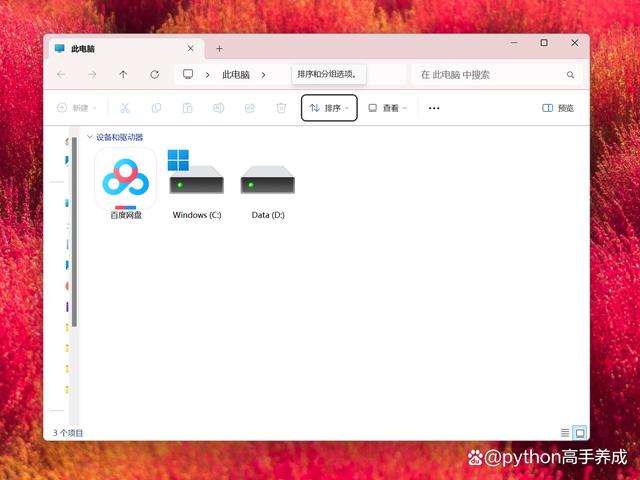The image size is (640, 480).
Task: Expand the chevron after 此电脑 breadcrumb
Action: pyautogui.click(x=263, y=75)
